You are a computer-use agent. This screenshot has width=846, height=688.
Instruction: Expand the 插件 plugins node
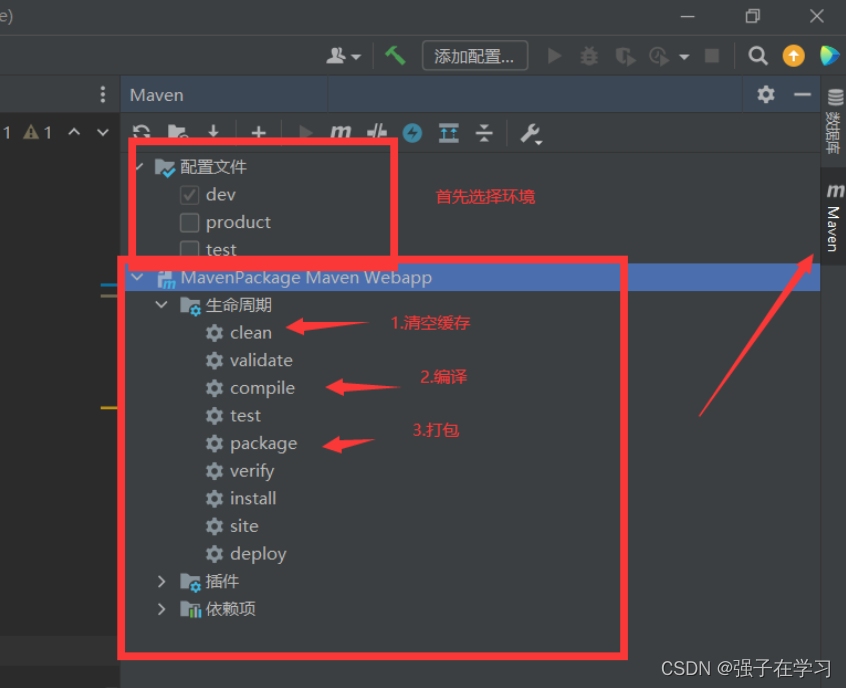161,581
